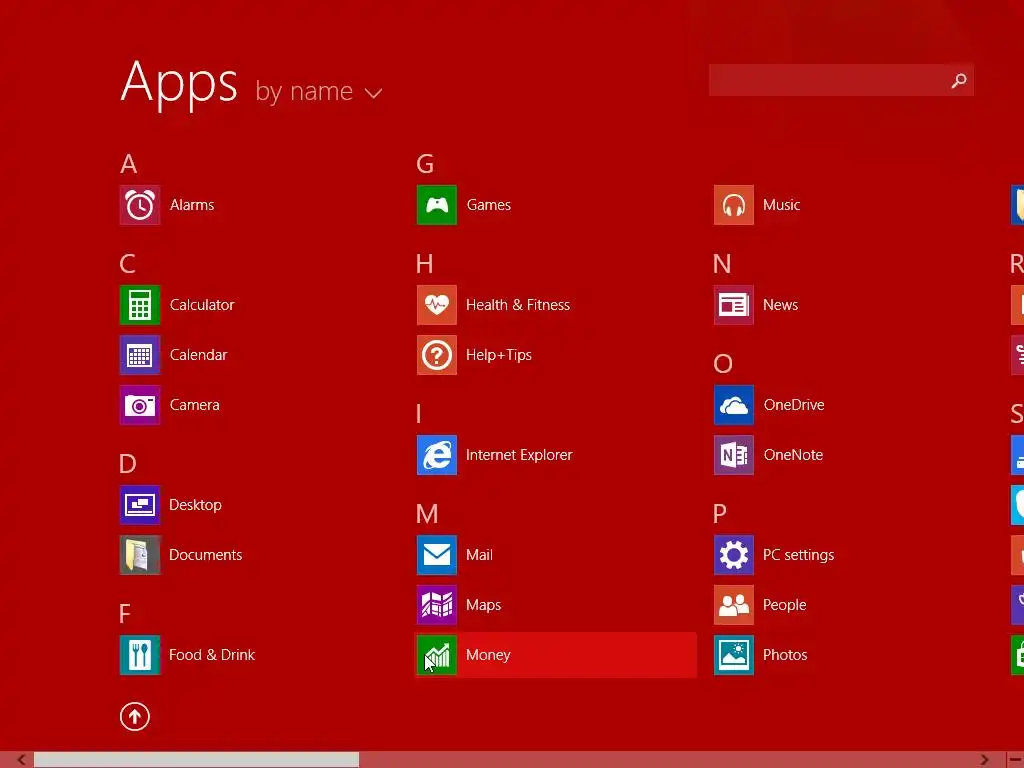
Task: Open the Games controller icon
Action: coord(437,205)
